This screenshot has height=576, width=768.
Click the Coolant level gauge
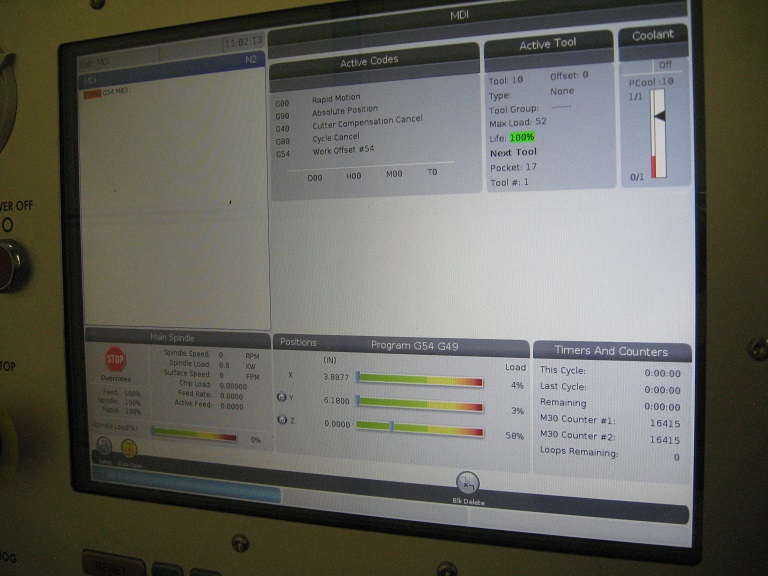pyautogui.click(x=658, y=133)
